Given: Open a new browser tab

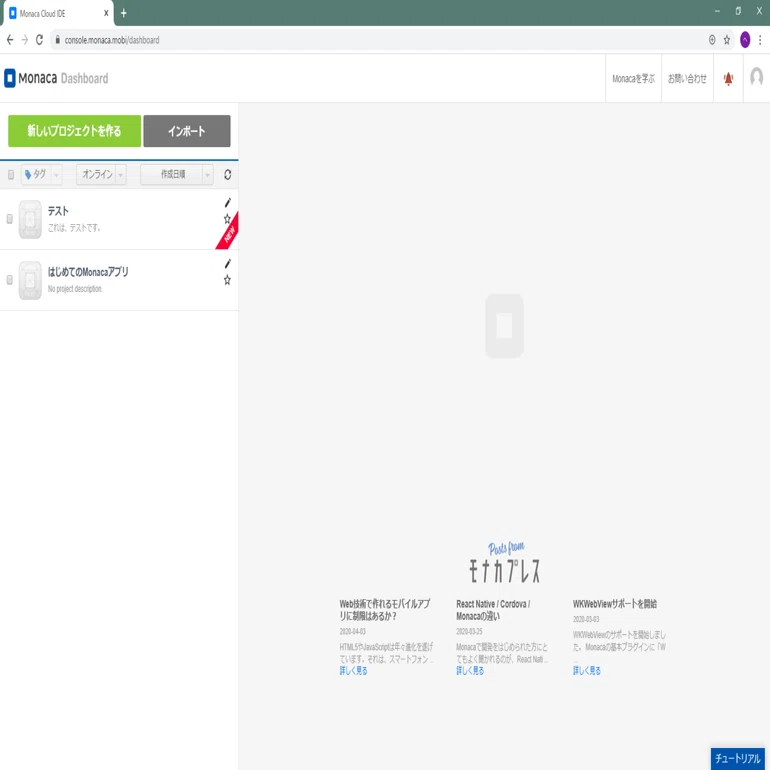Looking at the screenshot, I should pos(124,13).
